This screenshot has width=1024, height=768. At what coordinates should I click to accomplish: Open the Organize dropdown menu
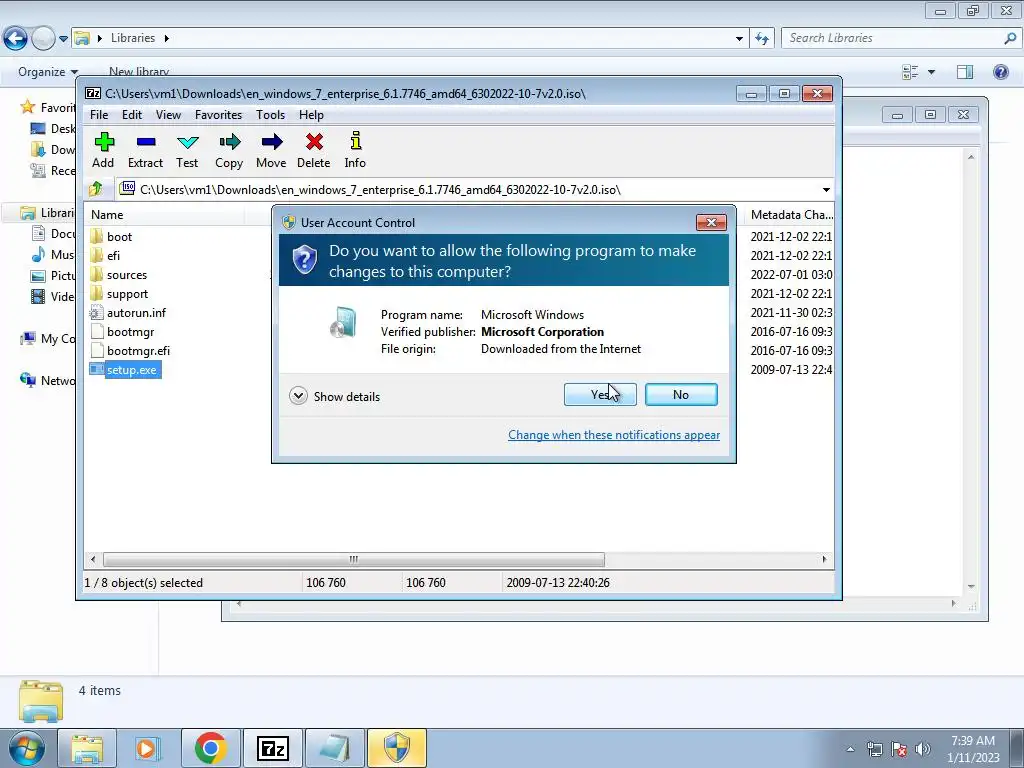pos(48,72)
